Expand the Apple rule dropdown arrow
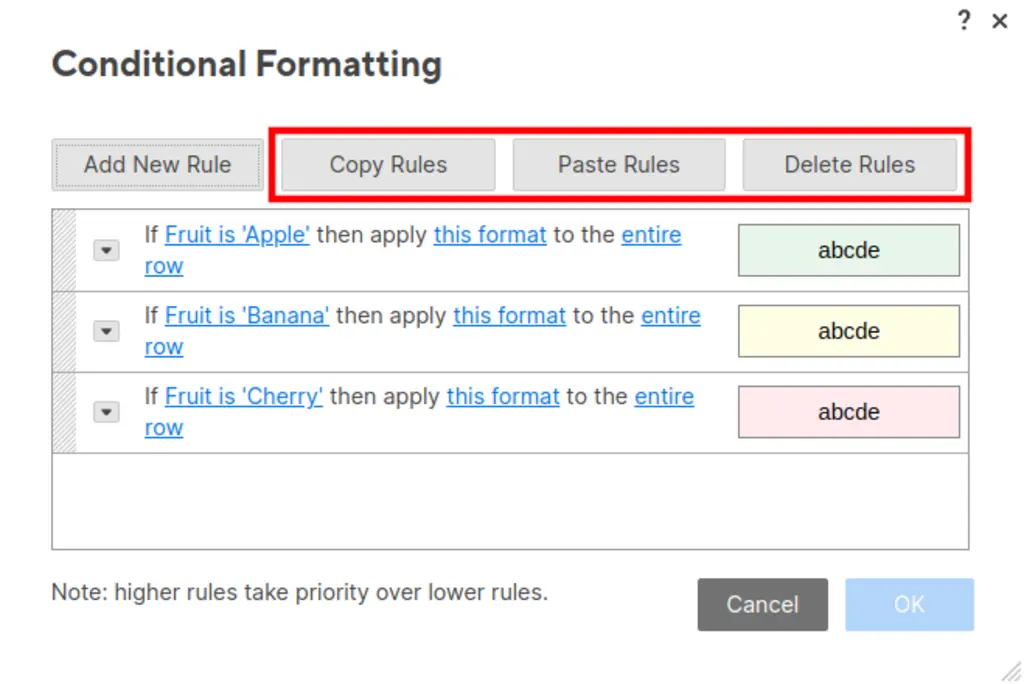 tap(106, 250)
